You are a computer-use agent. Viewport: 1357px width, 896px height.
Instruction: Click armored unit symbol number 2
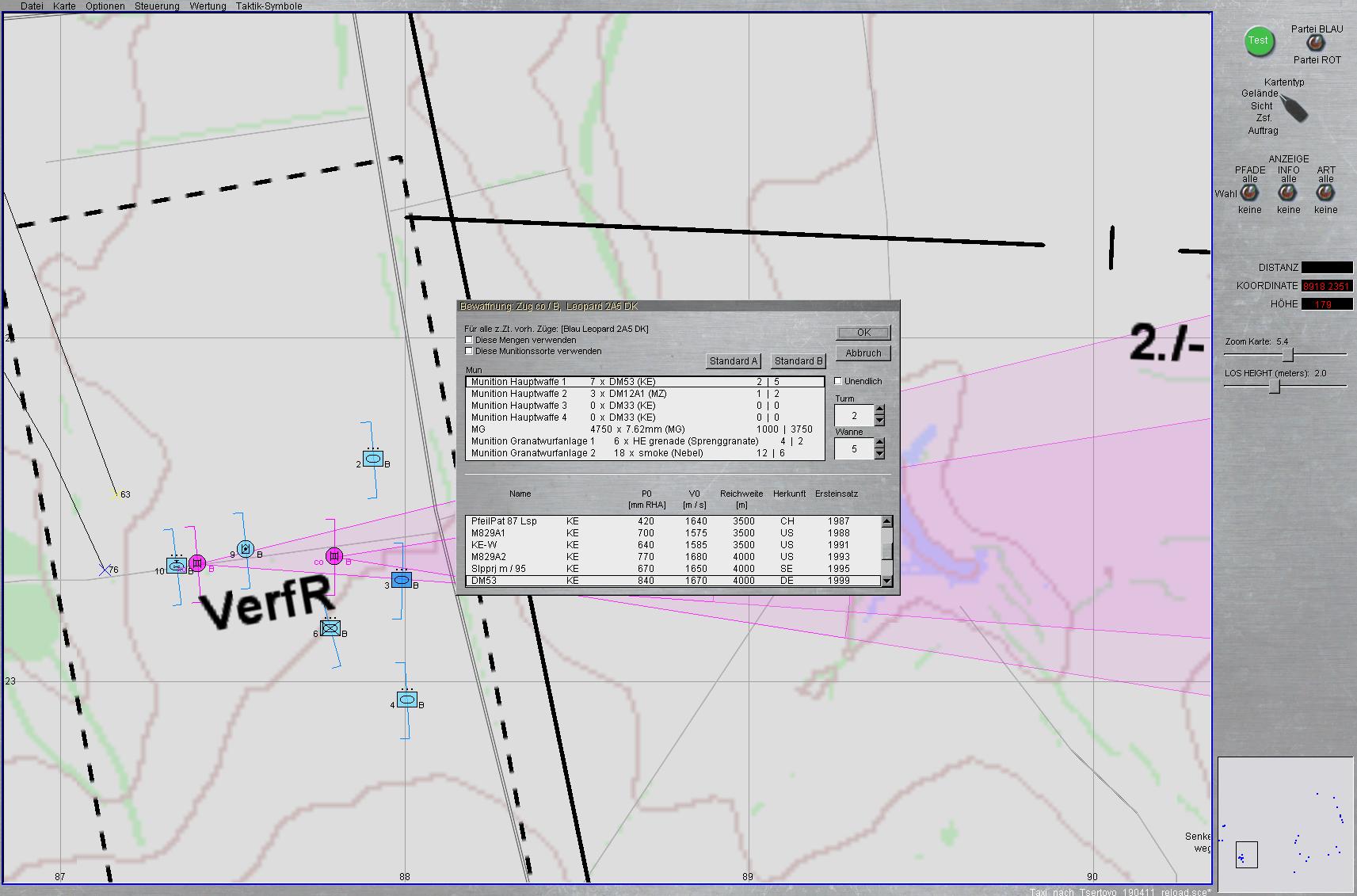tap(373, 459)
